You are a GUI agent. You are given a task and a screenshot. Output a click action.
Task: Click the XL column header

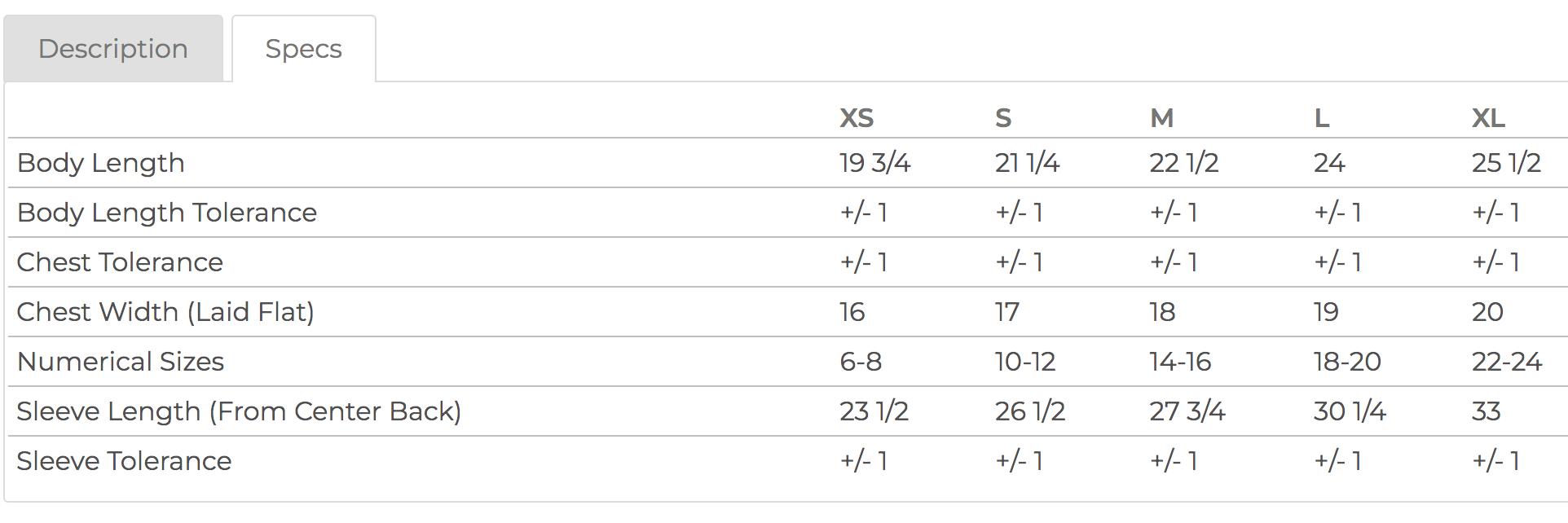(1488, 118)
